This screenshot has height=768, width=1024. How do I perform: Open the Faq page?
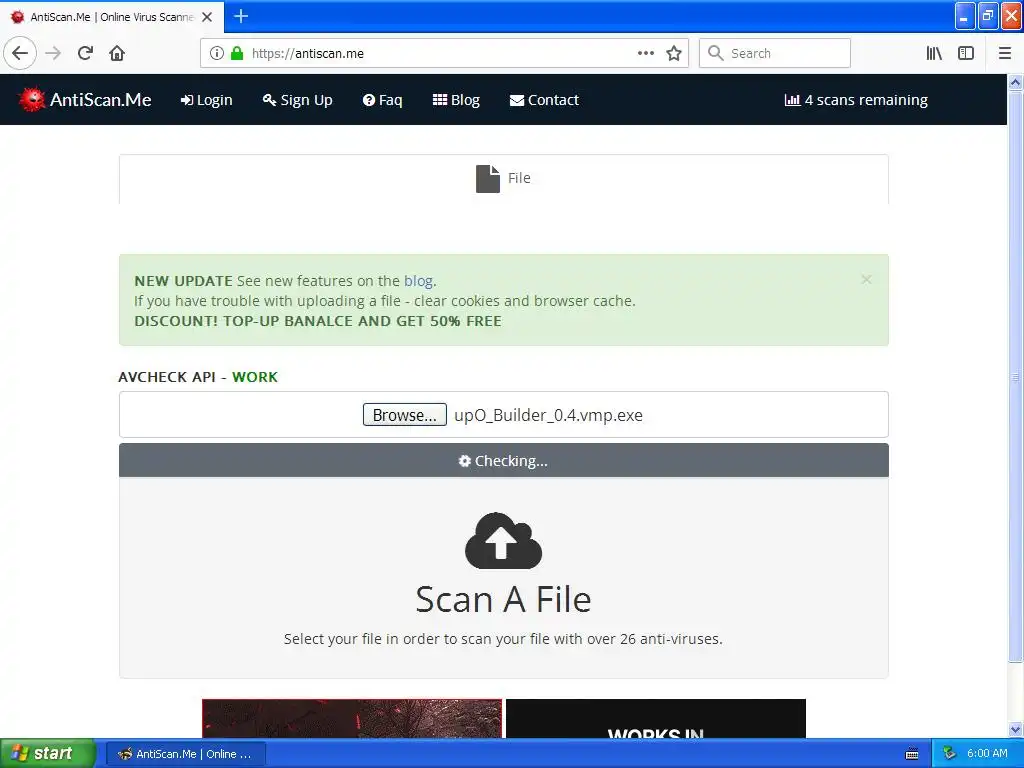(x=383, y=100)
